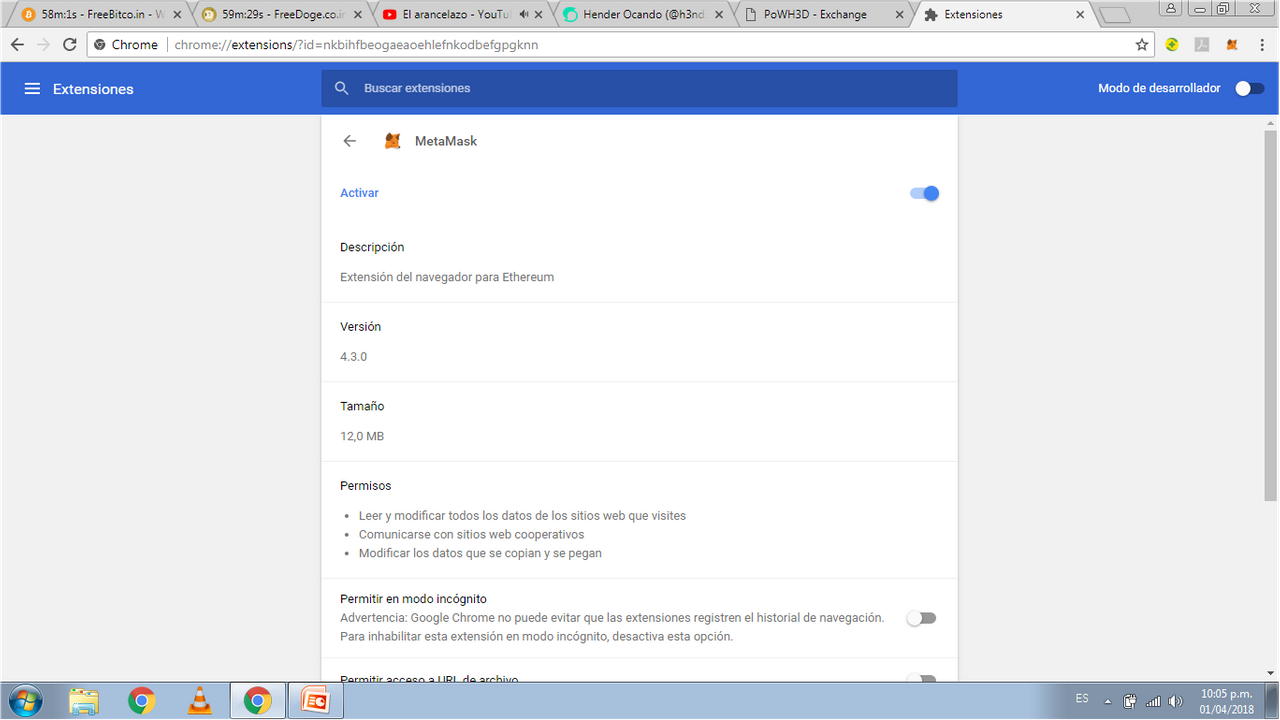Enable Permitir en modo incógnito switch
This screenshot has width=1280, height=720.
pyautogui.click(x=921, y=618)
